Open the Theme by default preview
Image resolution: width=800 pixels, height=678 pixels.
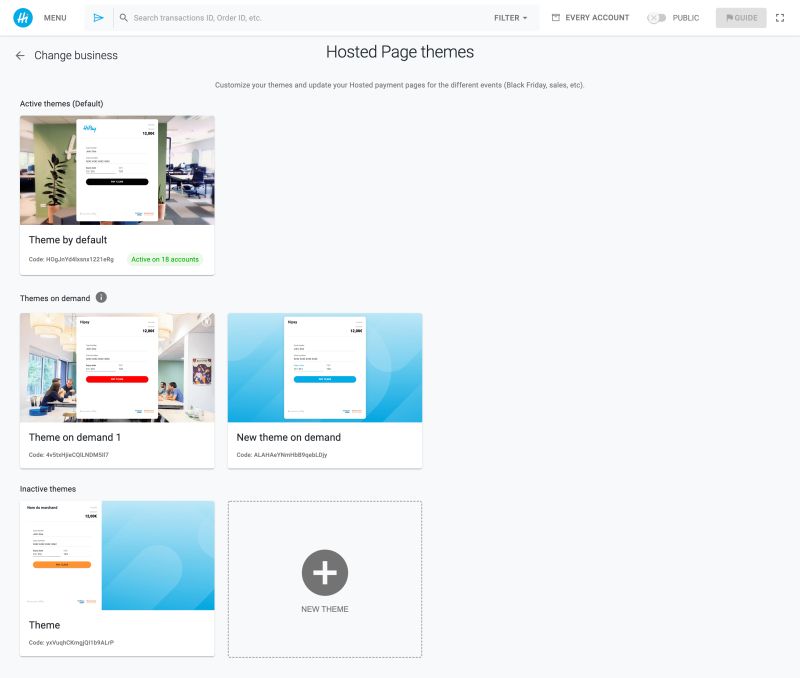point(117,169)
